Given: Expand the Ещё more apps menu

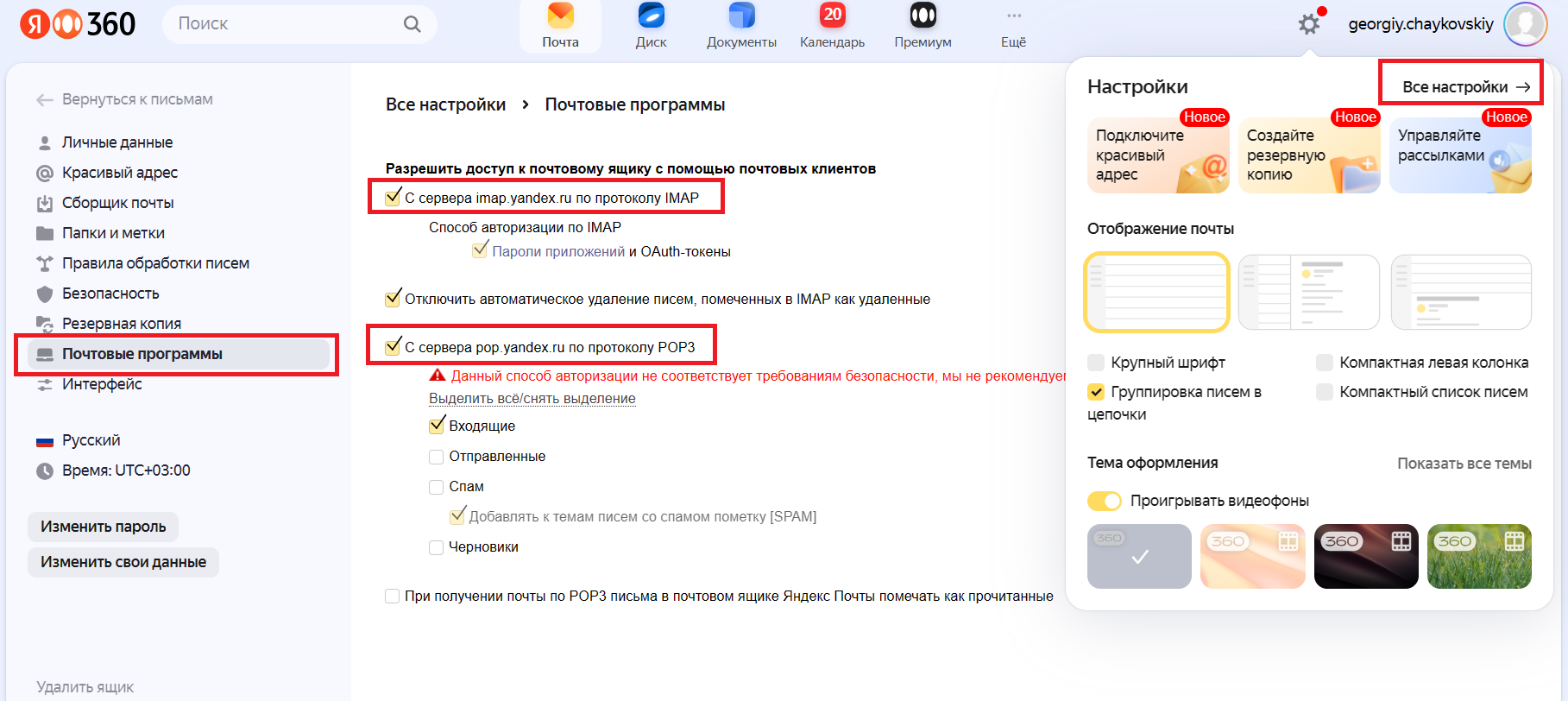Looking at the screenshot, I should point(1013,26).
